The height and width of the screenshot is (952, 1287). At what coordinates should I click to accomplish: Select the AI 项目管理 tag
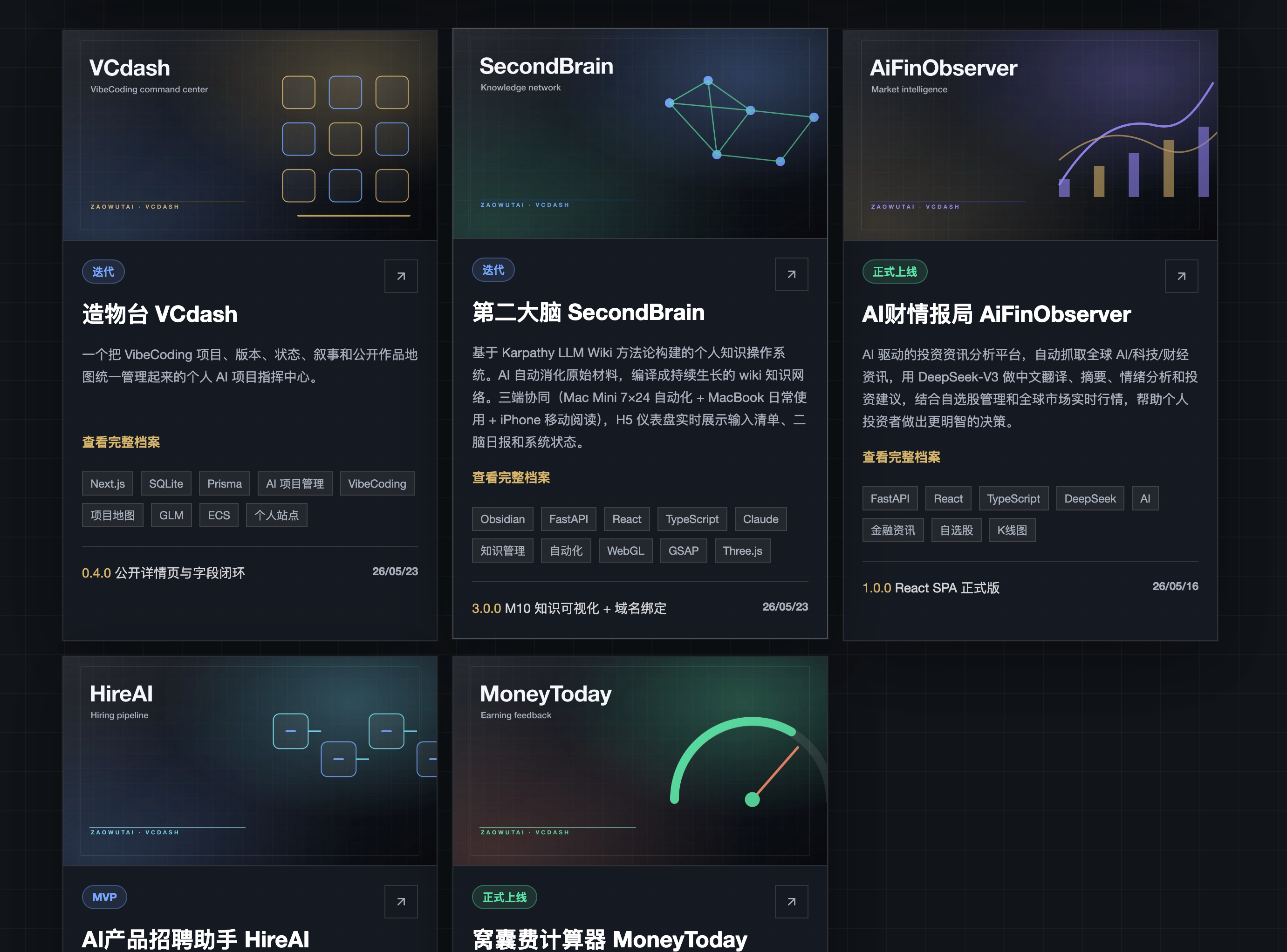pyautogui.click(x=294, y=483)
